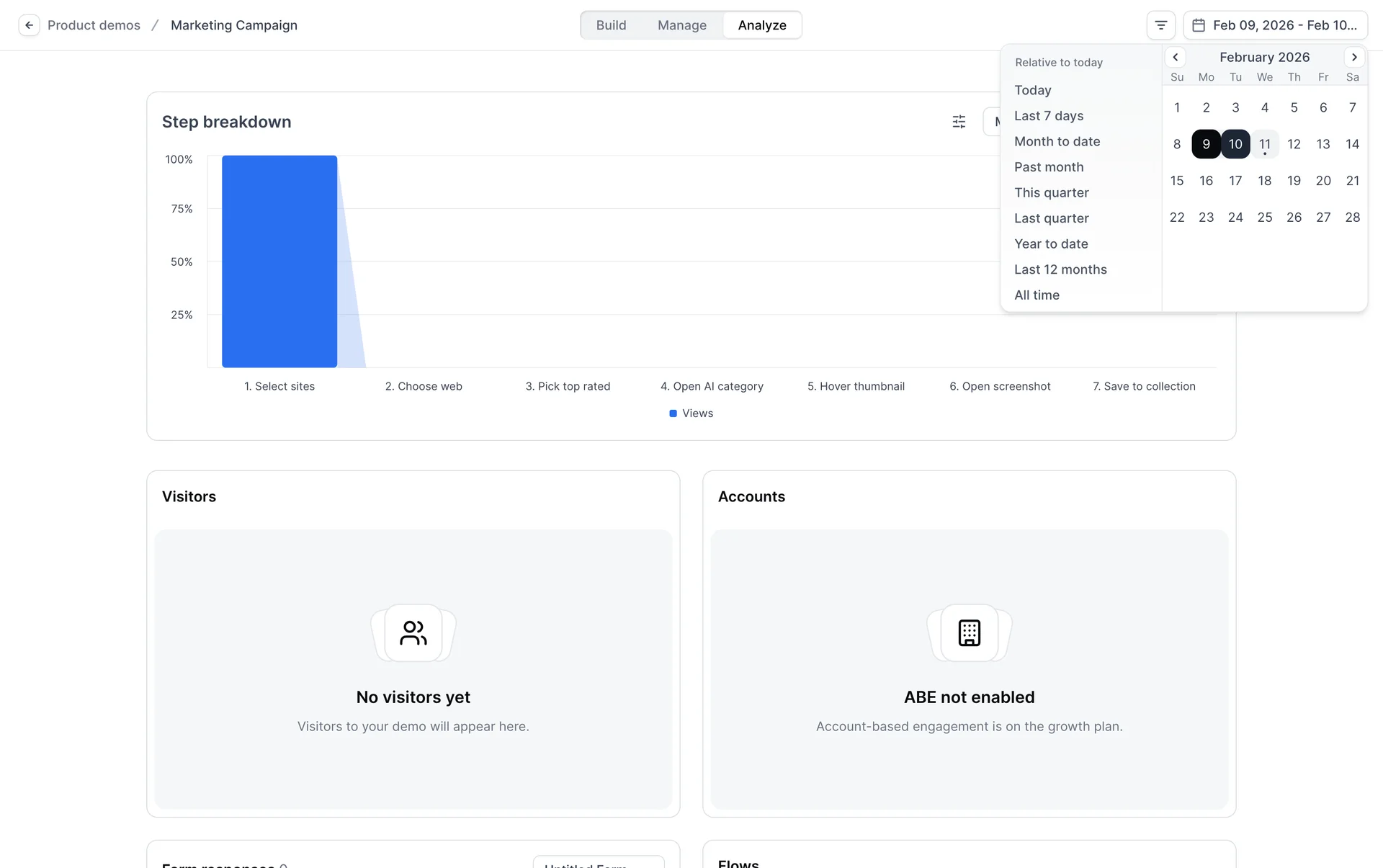1383x868 pixels.
Task: Pick Month to date option
Action: click(x=1057, y=142)
